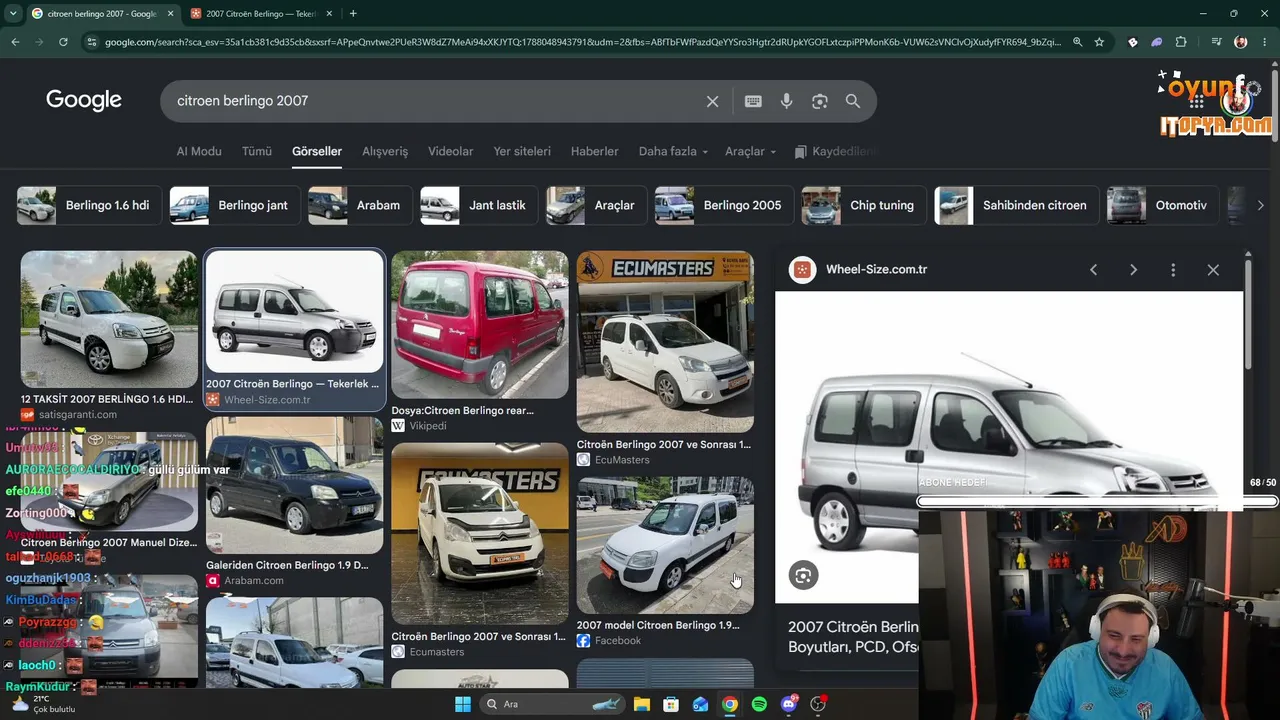Launch Spotify from the taskbar

[759, 704]
